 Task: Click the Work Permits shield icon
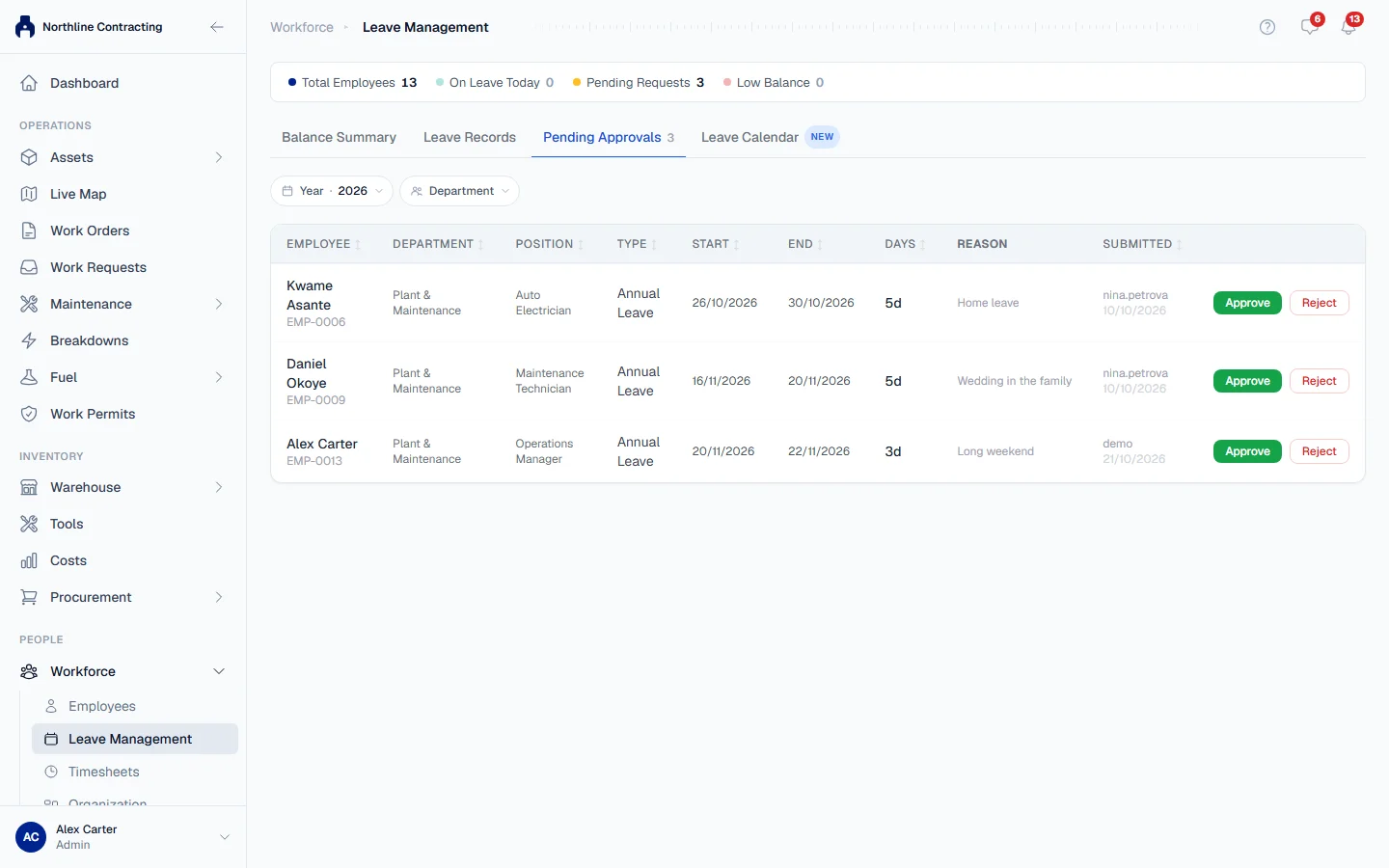coord(29,414)
